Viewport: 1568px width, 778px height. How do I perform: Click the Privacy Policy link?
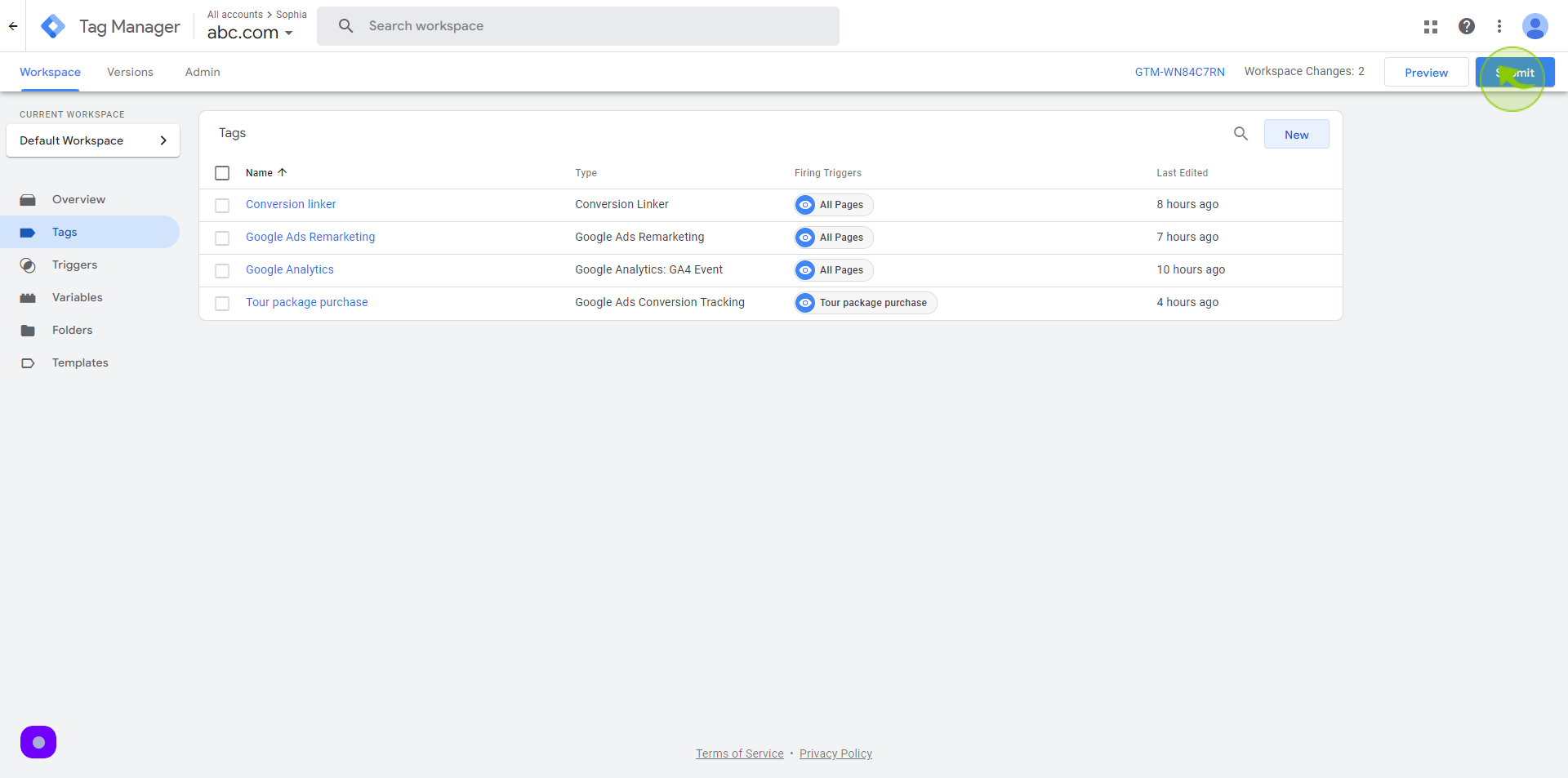click(835, 754)
